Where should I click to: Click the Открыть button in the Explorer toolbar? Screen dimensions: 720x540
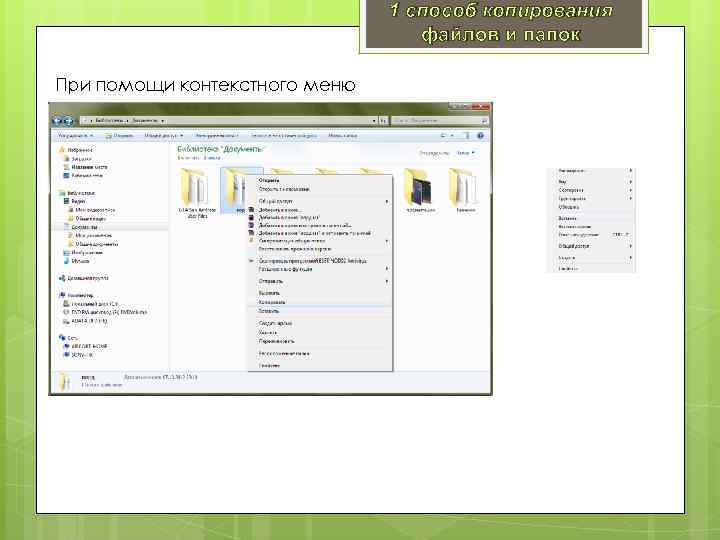[119, 136]
